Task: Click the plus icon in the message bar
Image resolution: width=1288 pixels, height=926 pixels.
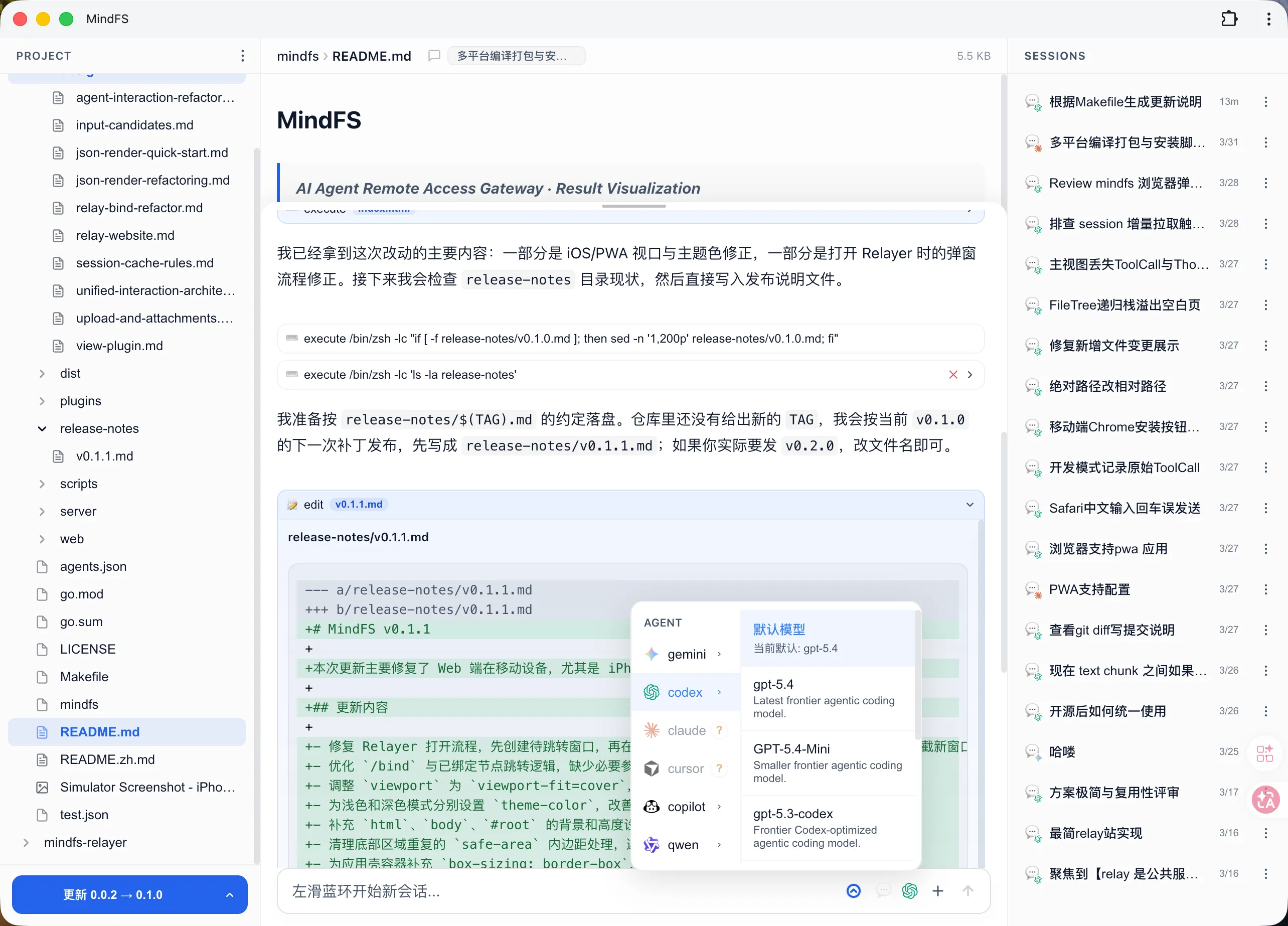Action: coord(938,891)
